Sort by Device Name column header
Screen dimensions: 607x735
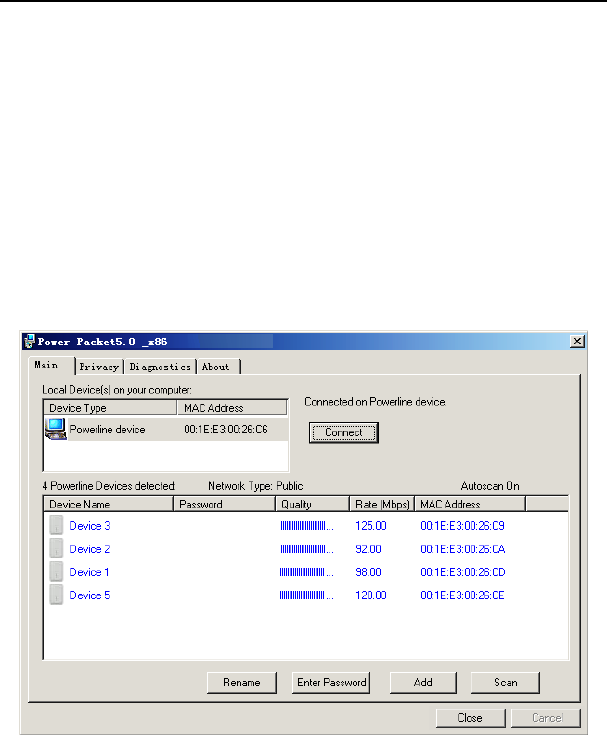pos(108,504)
